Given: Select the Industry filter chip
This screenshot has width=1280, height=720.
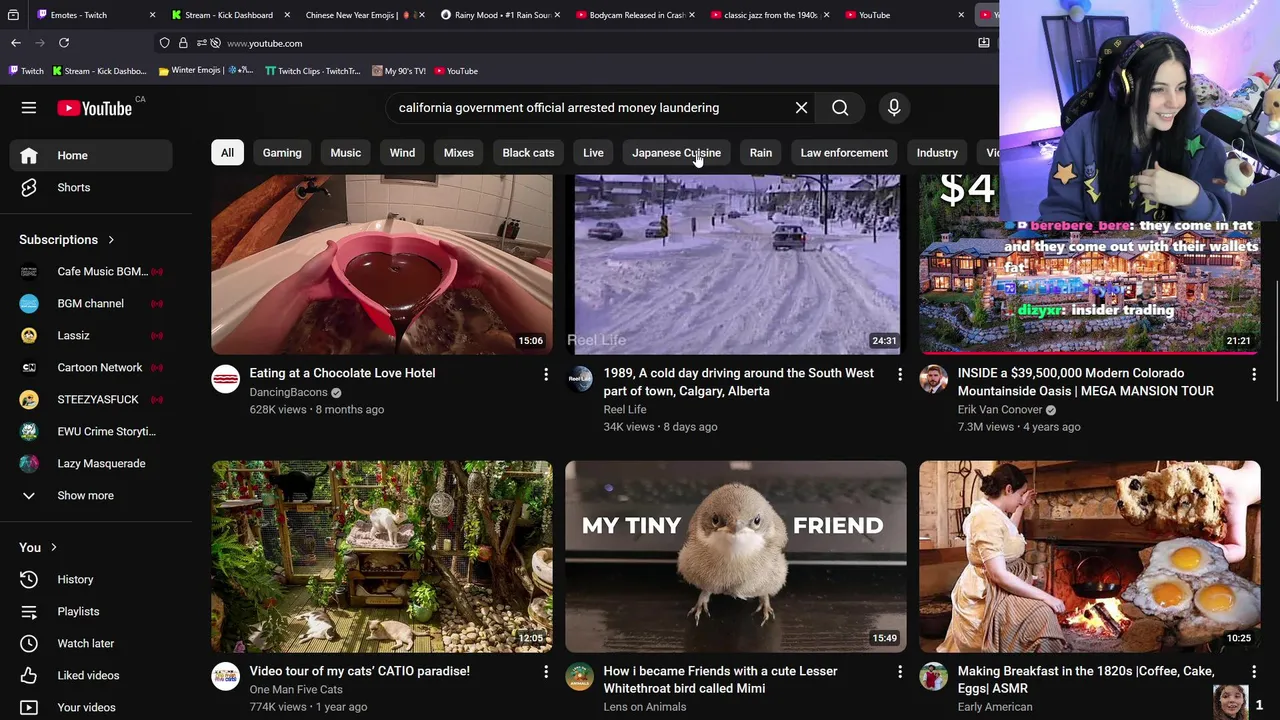Looking at the screenshot, I should coord(937,153).
